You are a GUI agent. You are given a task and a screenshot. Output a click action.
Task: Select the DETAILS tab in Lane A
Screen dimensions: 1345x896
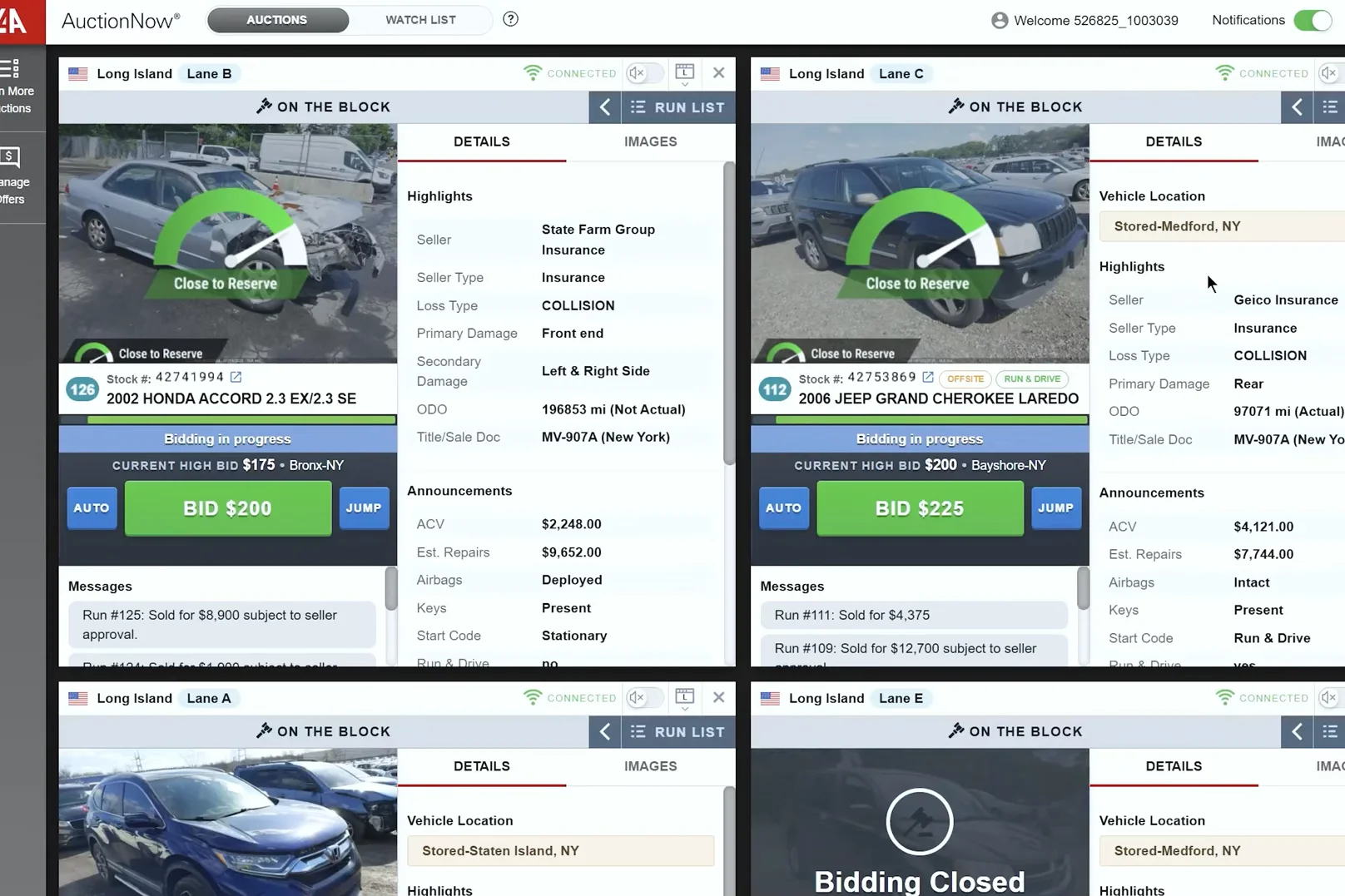point(482,767)
